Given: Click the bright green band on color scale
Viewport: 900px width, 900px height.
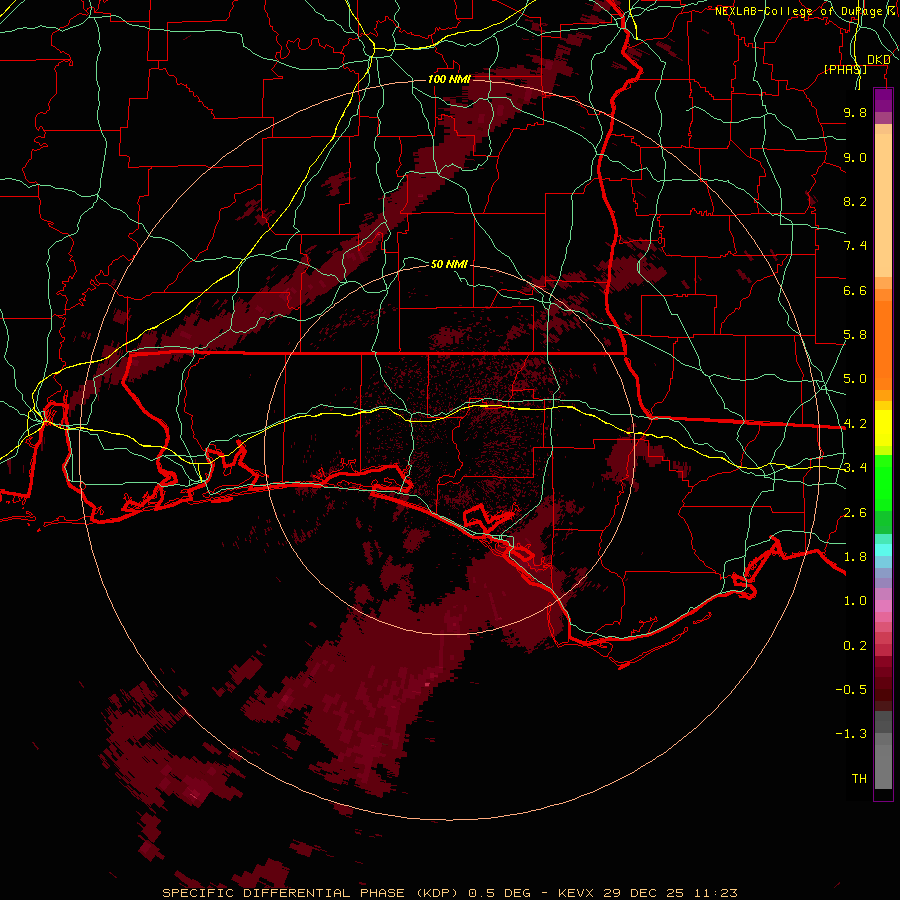Looking at the screenshot, I should (x=883, y=482).
